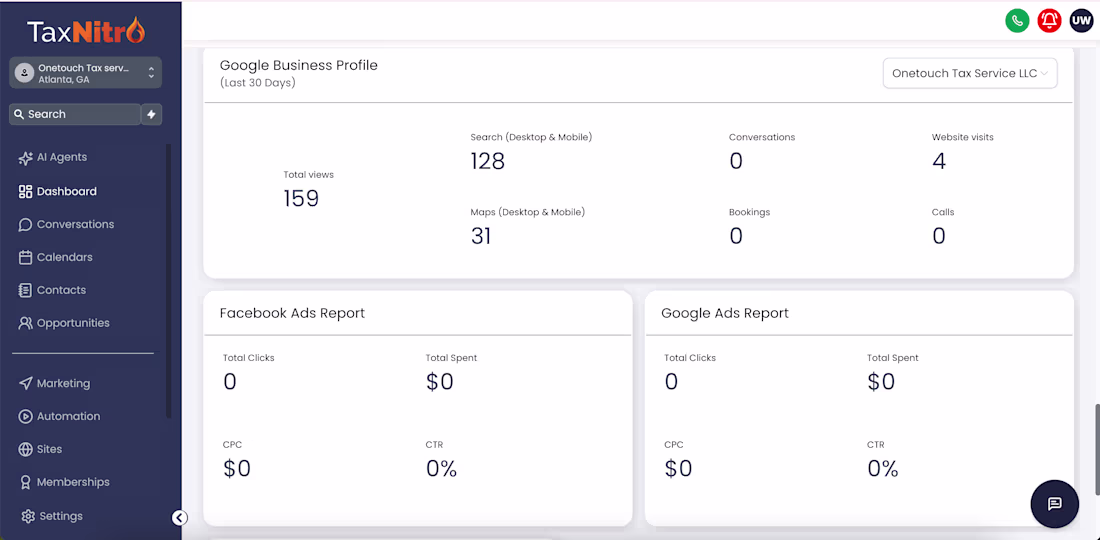Viewport: 1100px width, 540px height.
Task: Click the Calendars icon in sidebar
Action: coord(25,257)
